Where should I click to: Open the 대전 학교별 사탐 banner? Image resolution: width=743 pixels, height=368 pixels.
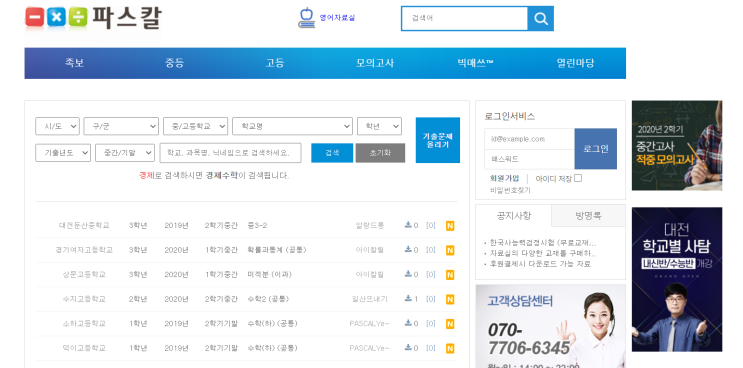pyautogui.click(x=677, y=279)
